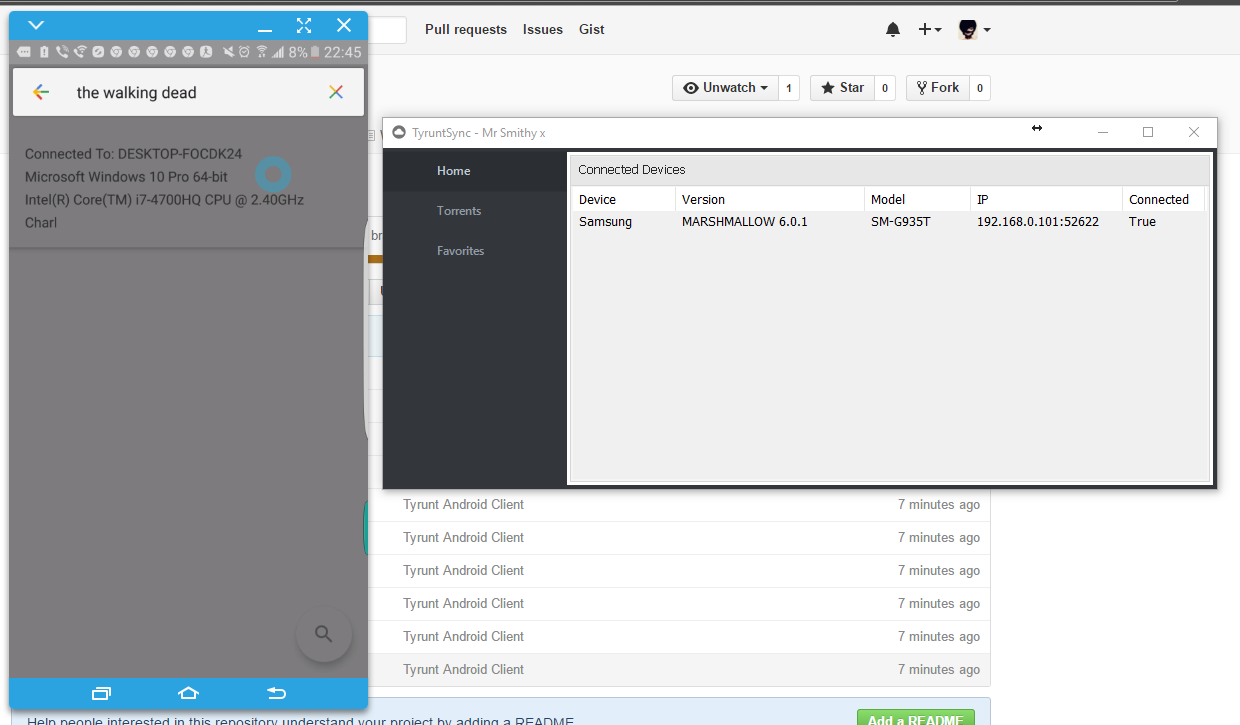Viewport: 1240px width, 725px height.
Task: Click the phone status bar battery icon
Action: [315, 52]
